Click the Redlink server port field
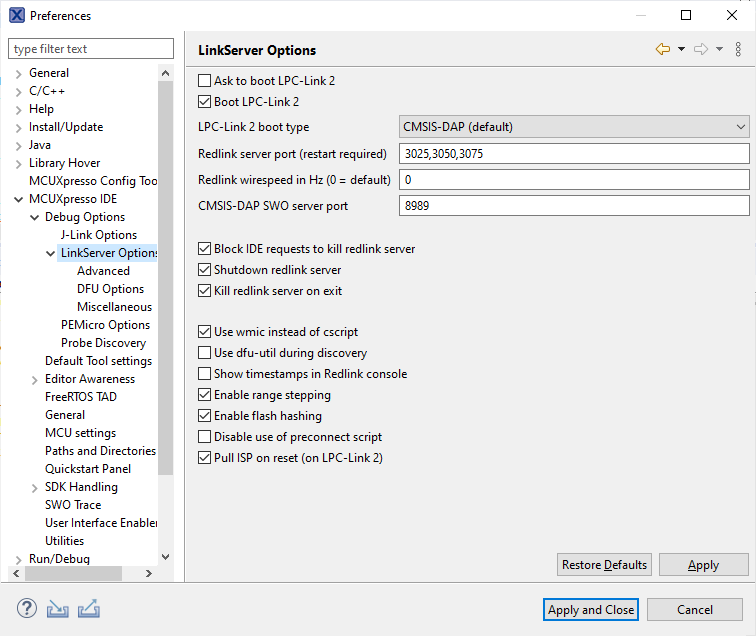Viewport: 756px width, 636px height. click(x=574, y=154)
